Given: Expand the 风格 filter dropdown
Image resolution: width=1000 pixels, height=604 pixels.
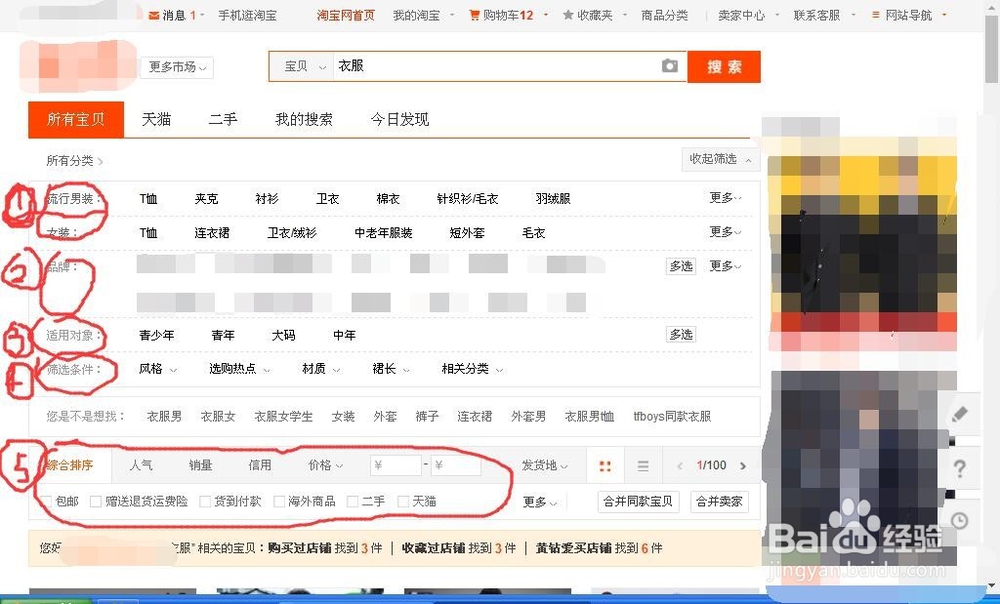Looking at the screenshot, I should 158,369.
